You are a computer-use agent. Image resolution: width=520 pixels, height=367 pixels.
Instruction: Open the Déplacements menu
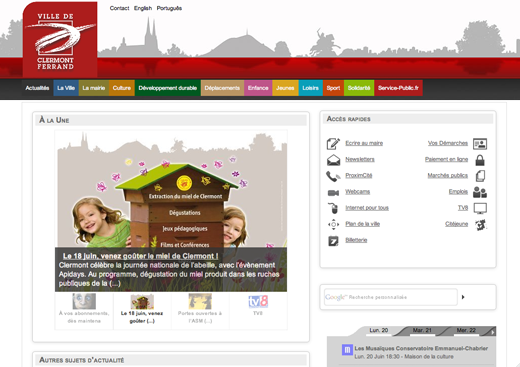click(222, 88)
